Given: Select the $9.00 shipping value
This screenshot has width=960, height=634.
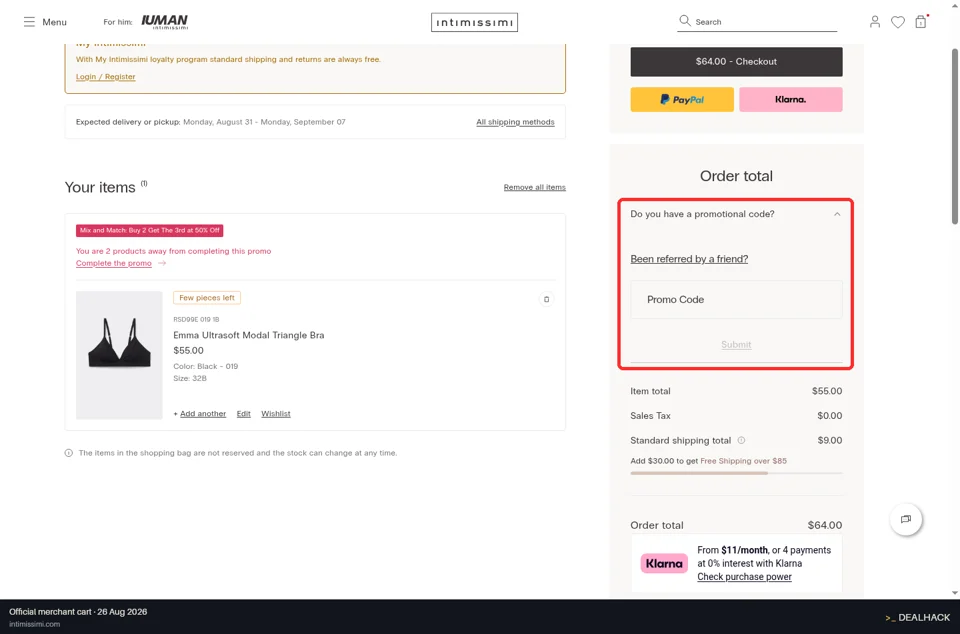Looking at the screenshot, I should coord(830,440).
